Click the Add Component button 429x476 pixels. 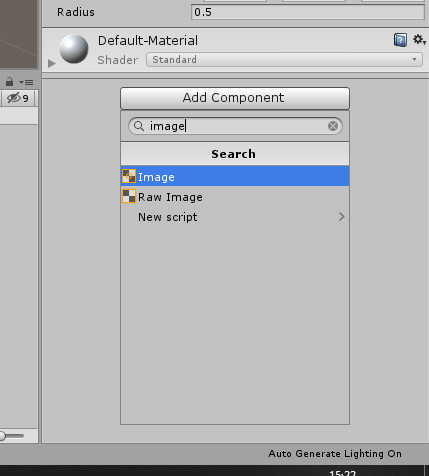pos(235,98)
